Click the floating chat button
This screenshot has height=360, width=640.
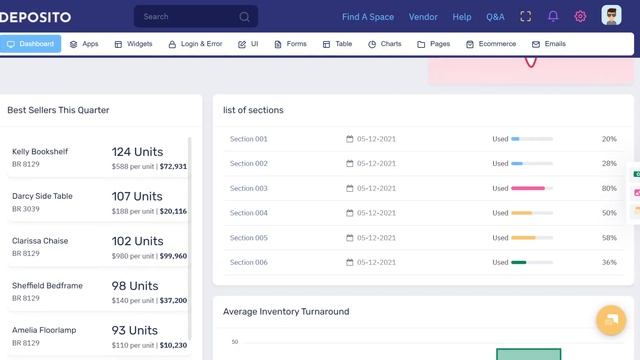click(611, 320)
